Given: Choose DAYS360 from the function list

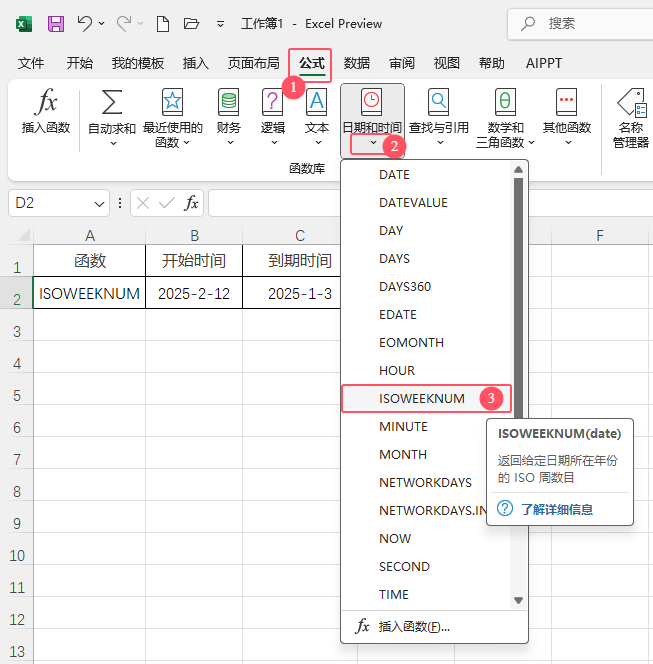Looking at the screenshot, I should (427, 287).
